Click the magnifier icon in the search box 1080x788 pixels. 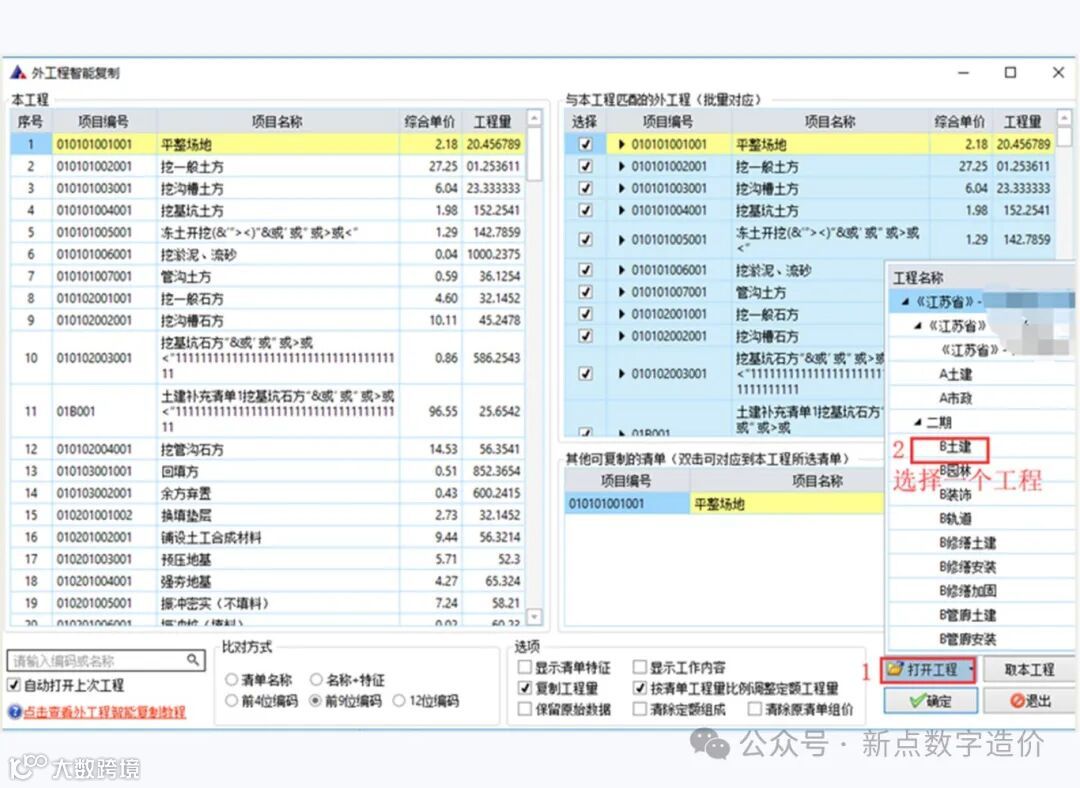(194, 660)
